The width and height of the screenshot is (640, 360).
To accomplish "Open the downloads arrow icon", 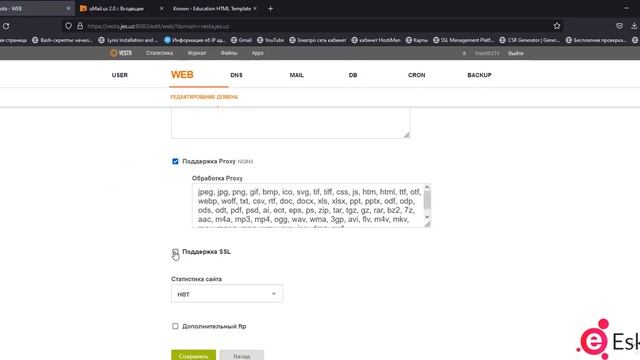I will click(634, 26).
